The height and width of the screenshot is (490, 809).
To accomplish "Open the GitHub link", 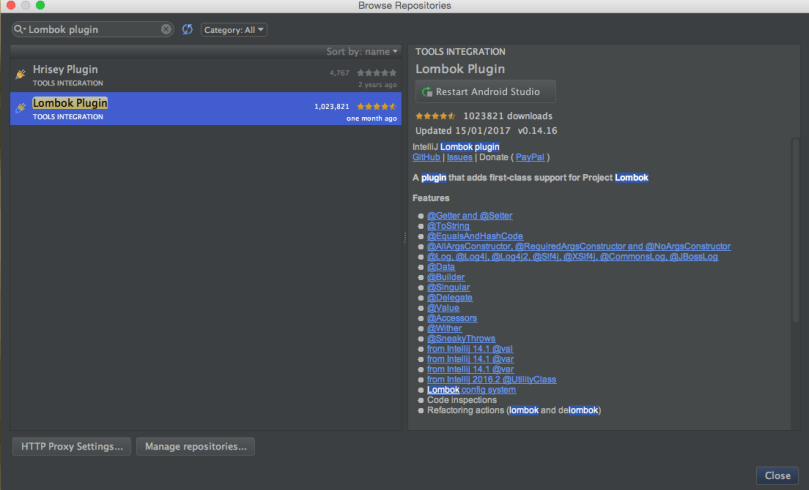I will (x=426, y=157).
